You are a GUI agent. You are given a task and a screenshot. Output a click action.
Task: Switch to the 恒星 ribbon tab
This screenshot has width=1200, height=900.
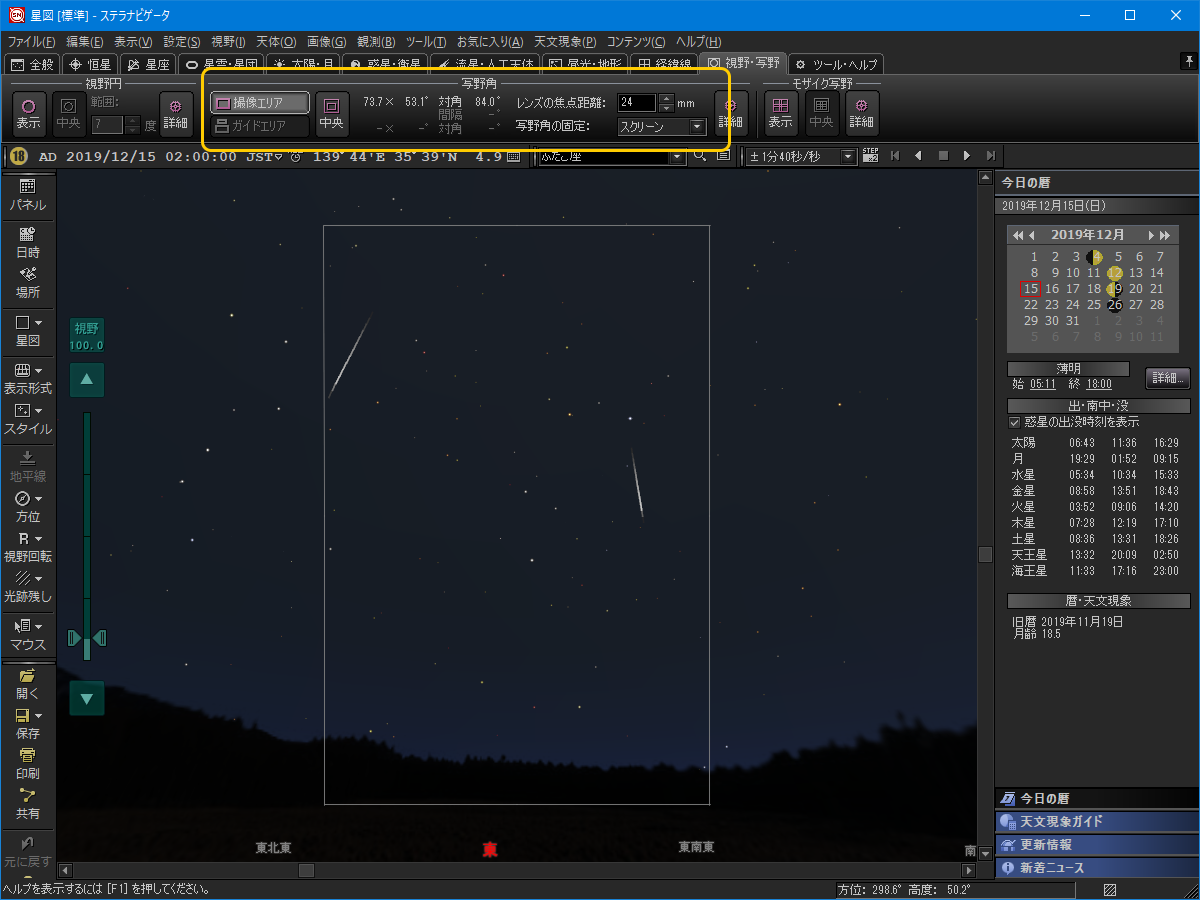tap(90, 64)
